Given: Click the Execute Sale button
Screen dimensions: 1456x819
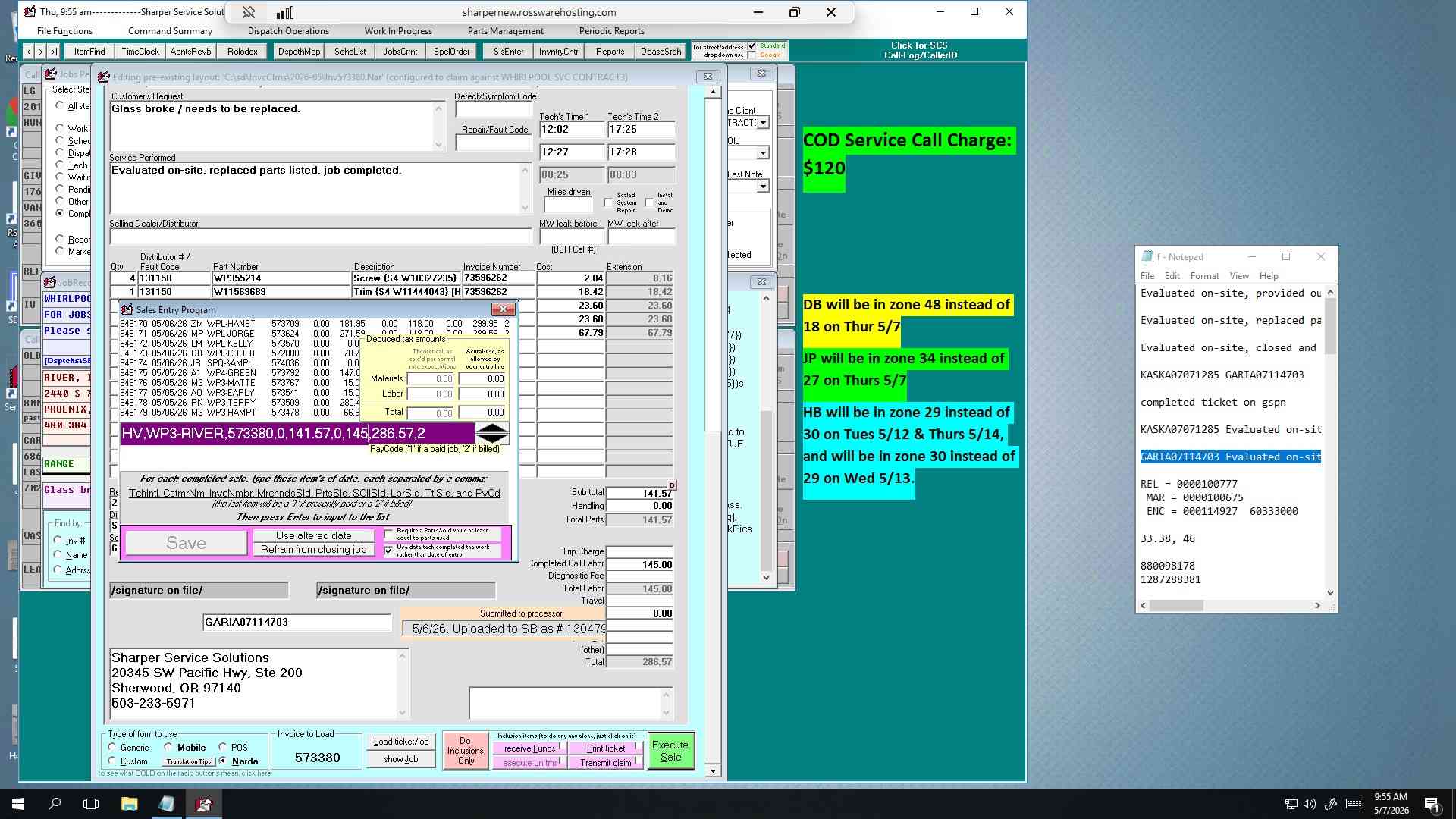Looking at the screenshot, I should 670,751.
